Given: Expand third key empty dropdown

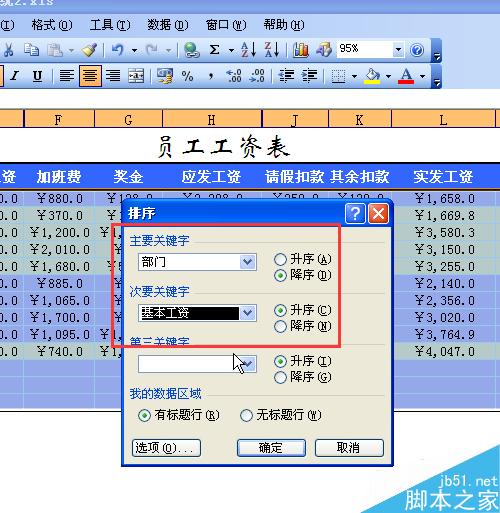Looking at the screenshot, I should tap(248, 364).
